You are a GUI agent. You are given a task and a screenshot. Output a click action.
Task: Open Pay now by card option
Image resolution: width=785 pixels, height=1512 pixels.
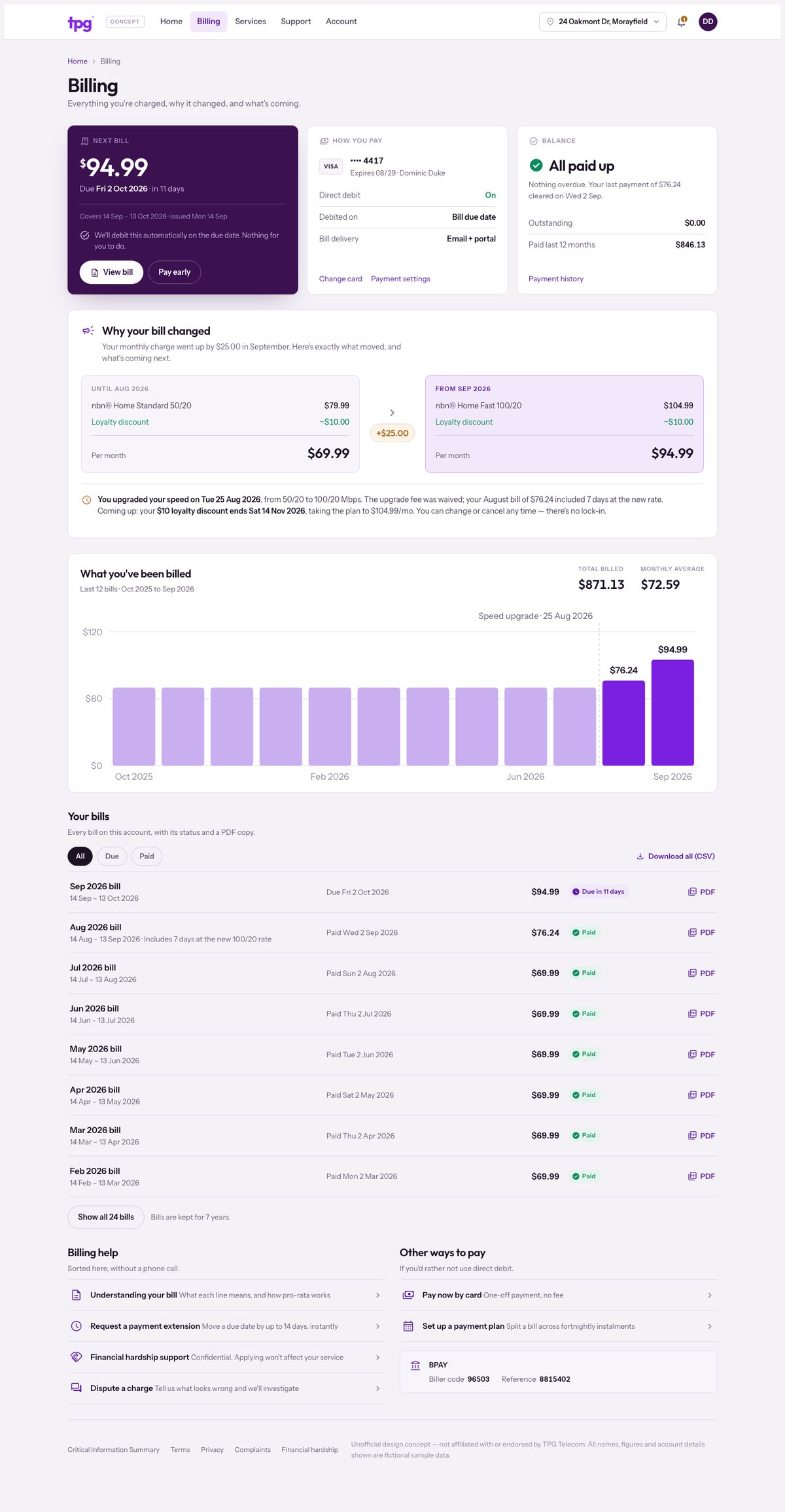tap(558, 1295)
